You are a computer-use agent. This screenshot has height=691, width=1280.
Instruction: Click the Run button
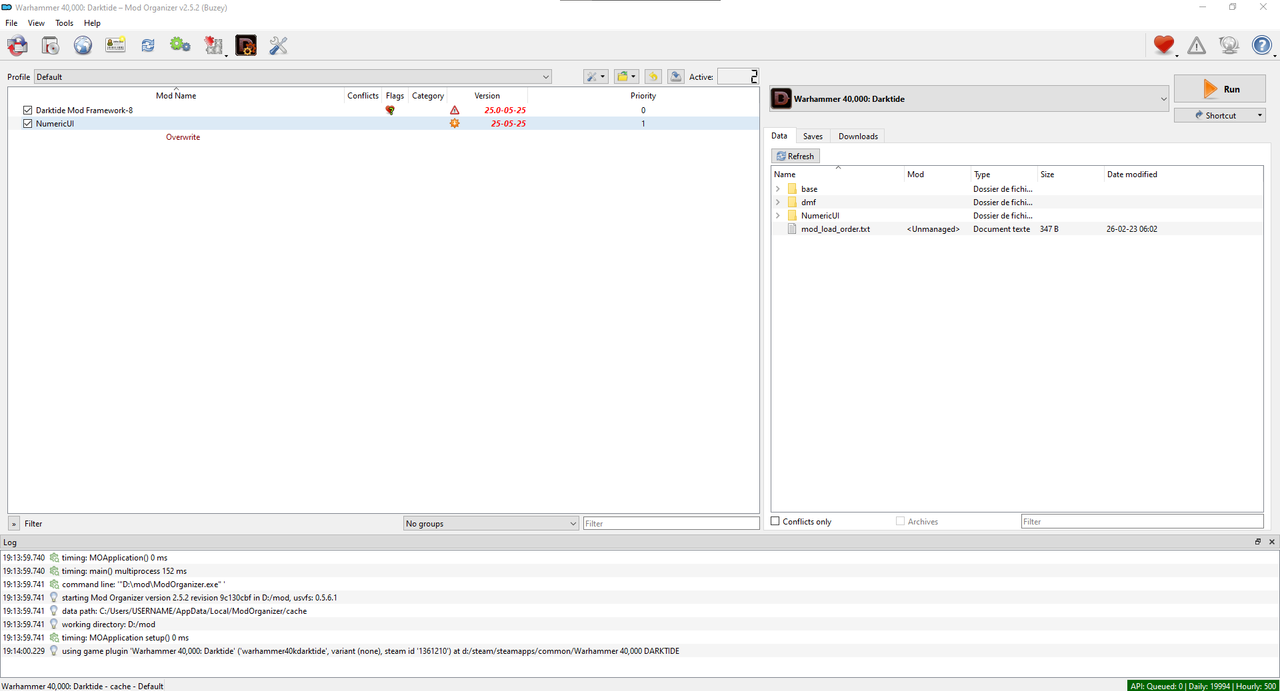point(1220,89)
